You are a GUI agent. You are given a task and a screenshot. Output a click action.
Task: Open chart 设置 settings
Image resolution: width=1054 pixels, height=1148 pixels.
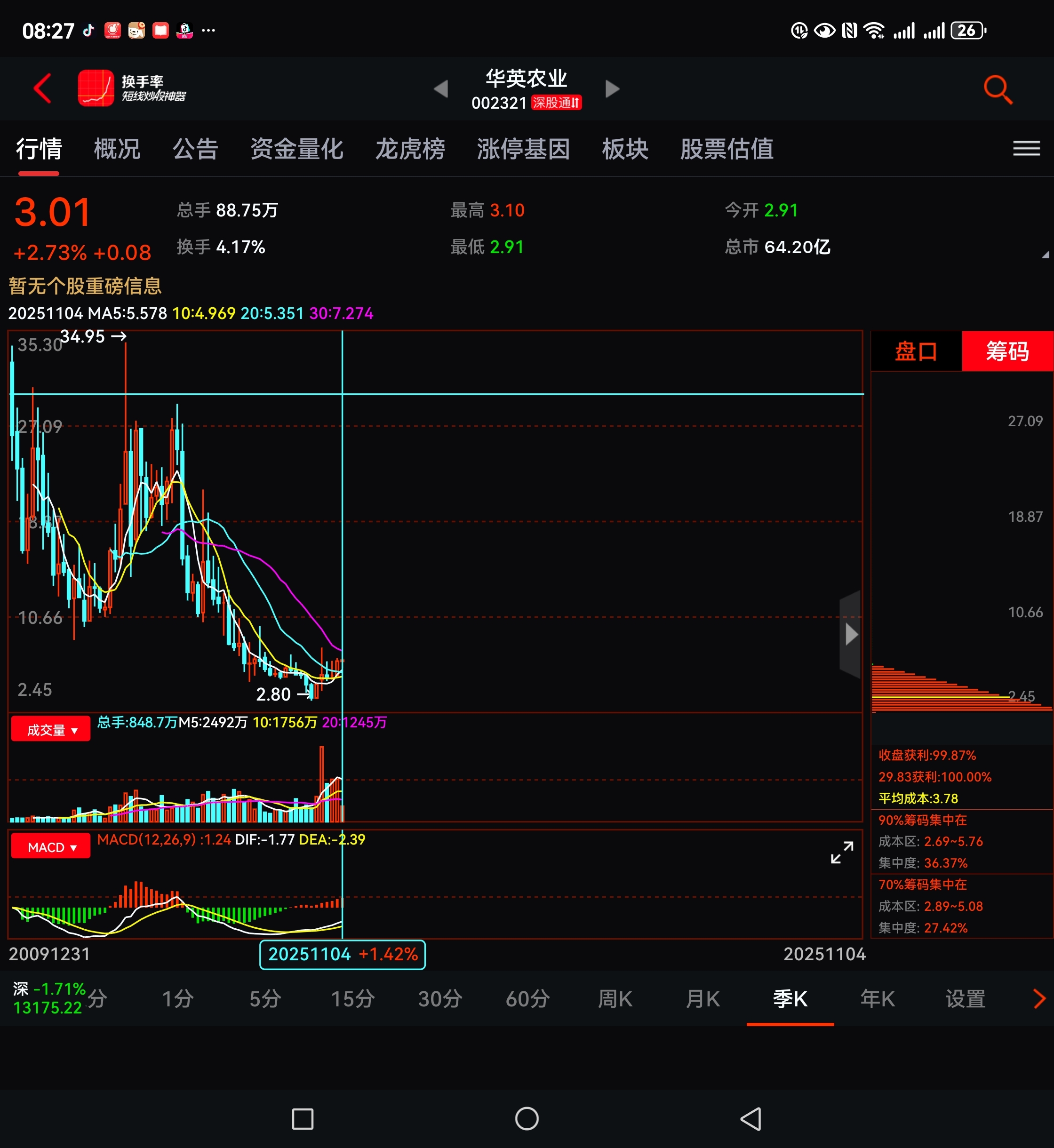(x=965, y=999)
